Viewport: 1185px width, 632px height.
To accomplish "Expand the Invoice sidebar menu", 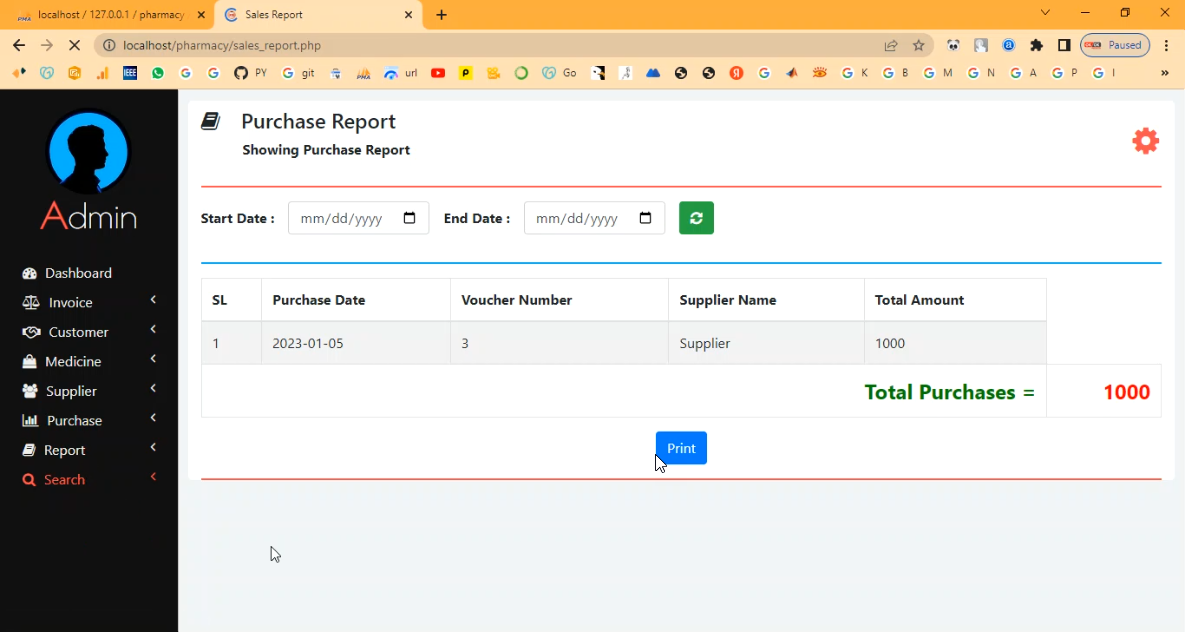I will pyautogui.click(x=70, y=302).
